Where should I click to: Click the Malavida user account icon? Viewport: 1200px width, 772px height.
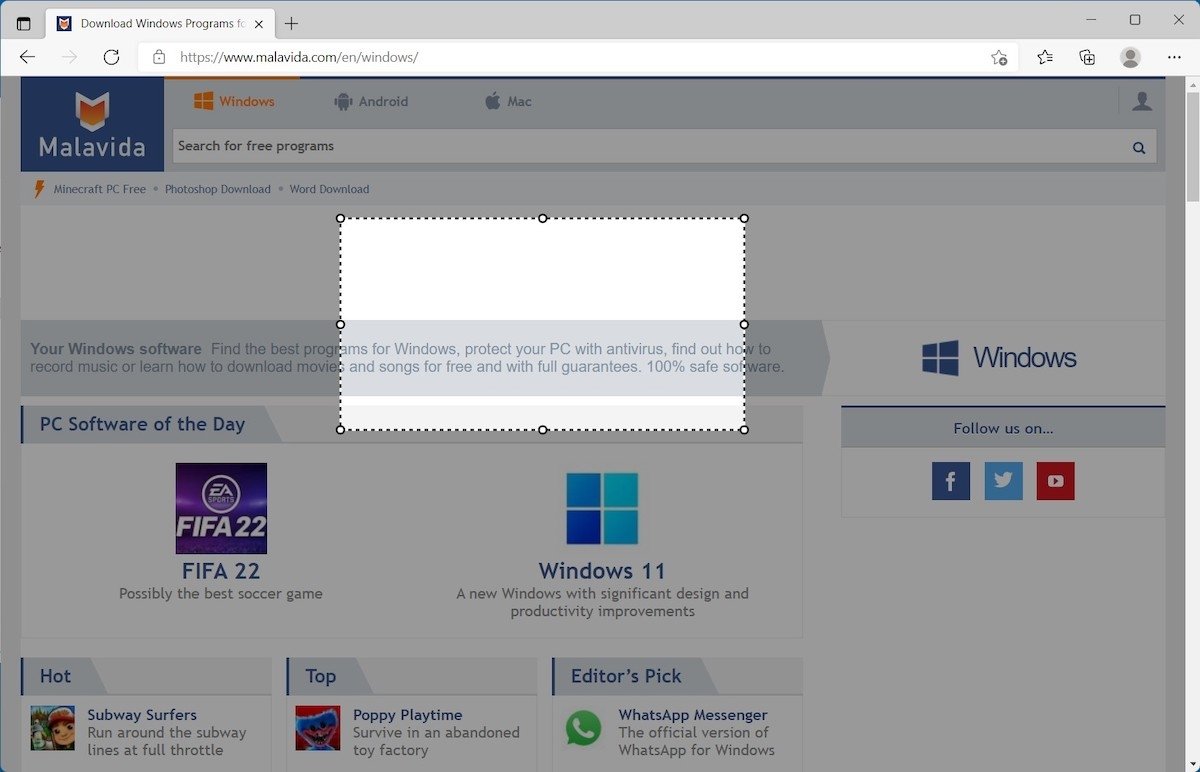1142,101
